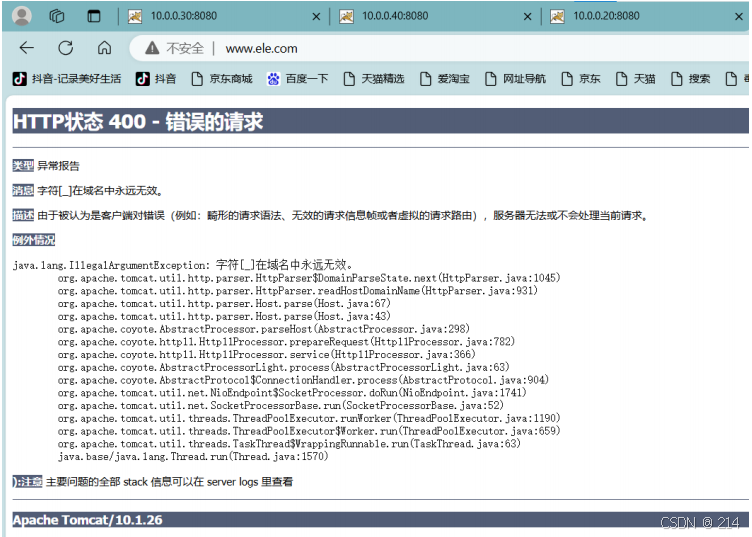Click the page icon beside 天猫精选
Viewport: 752px width, 537px height.
[349, 79]
